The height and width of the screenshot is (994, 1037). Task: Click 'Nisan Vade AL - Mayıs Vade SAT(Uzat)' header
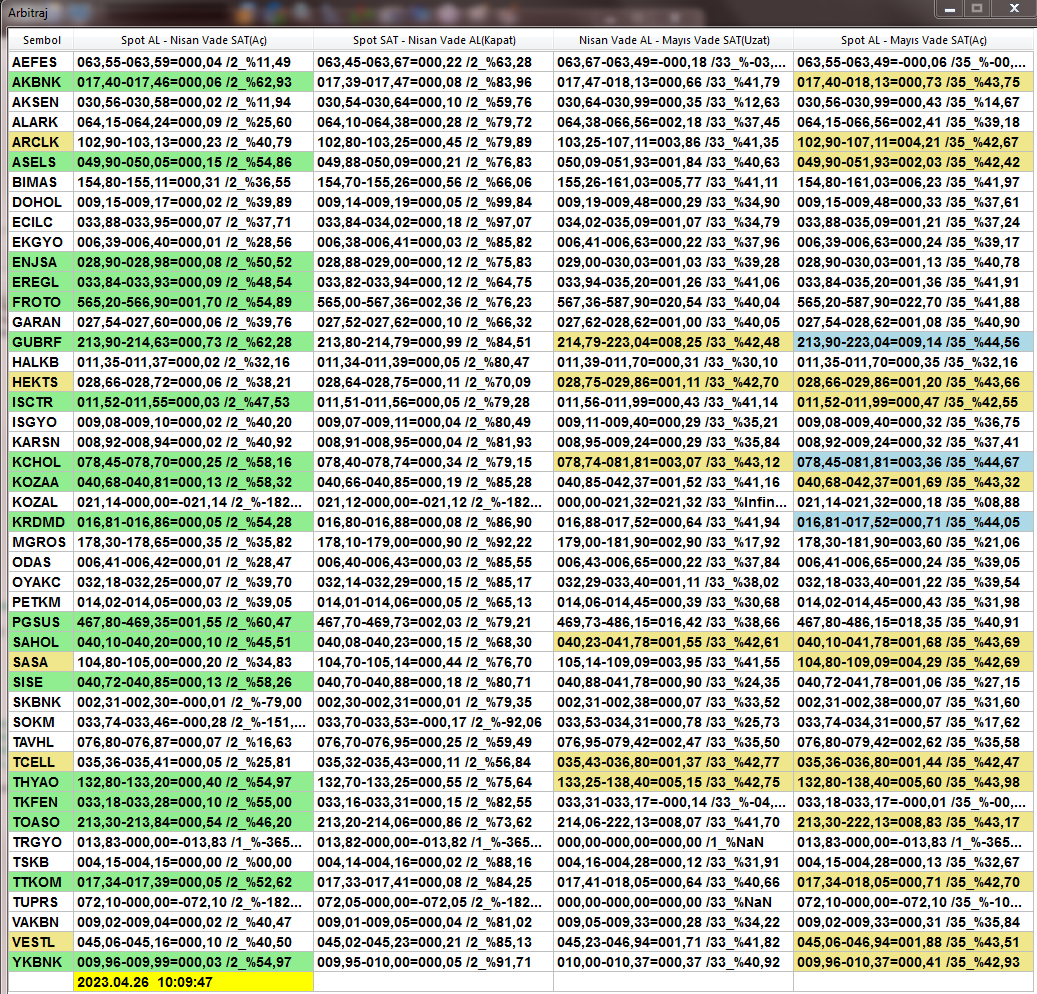[673, 40]
